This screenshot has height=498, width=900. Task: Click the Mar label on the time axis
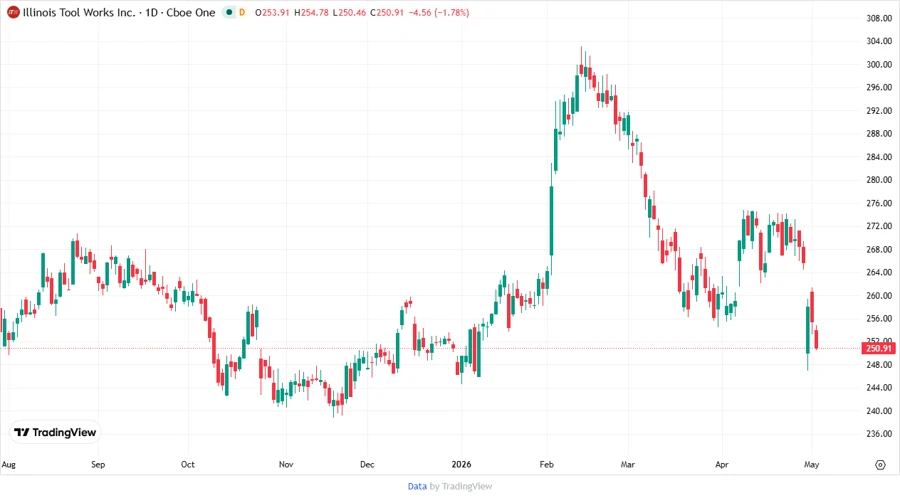[627, 465]
